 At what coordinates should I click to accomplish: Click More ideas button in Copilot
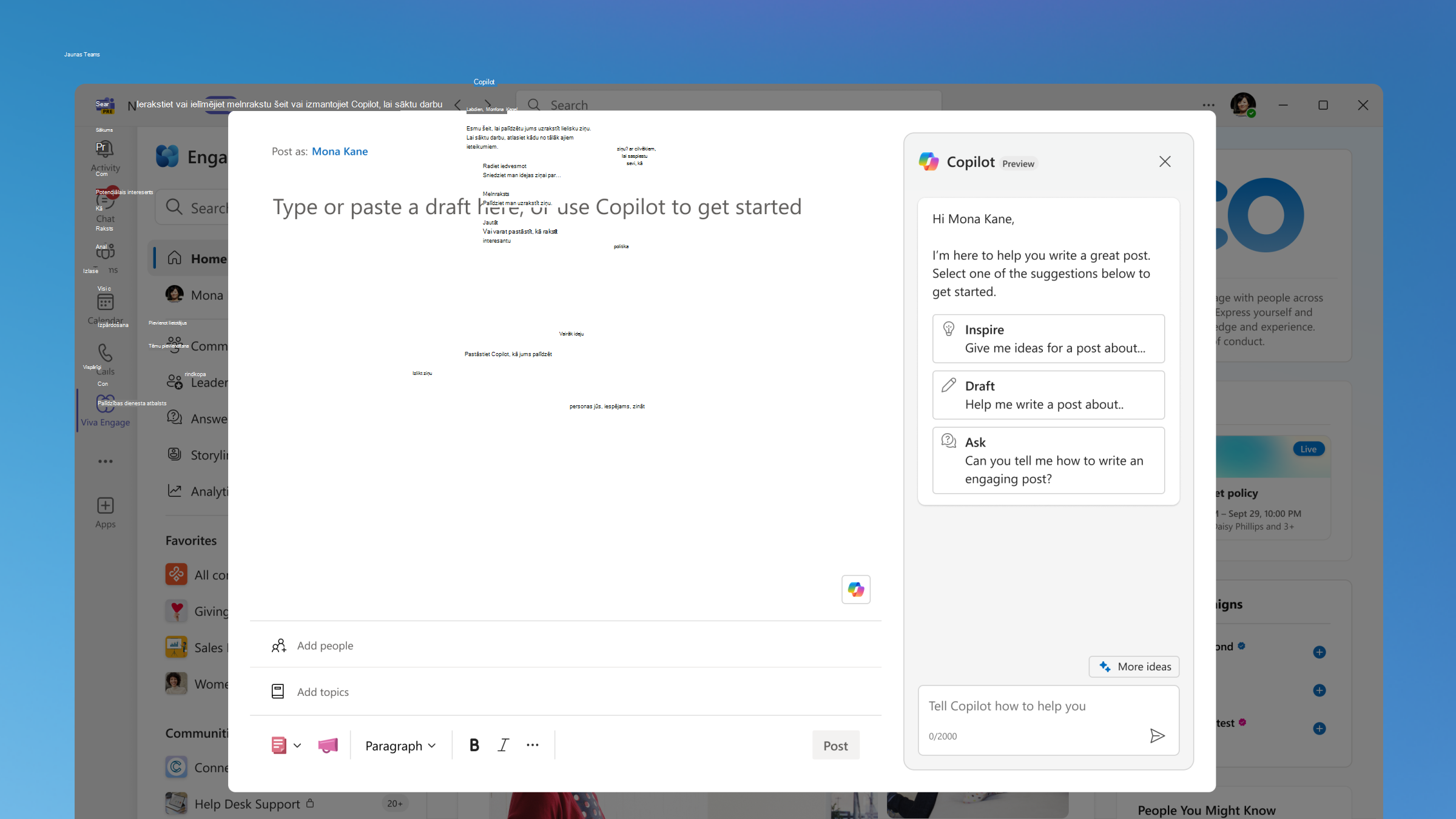click(1135, 666)
